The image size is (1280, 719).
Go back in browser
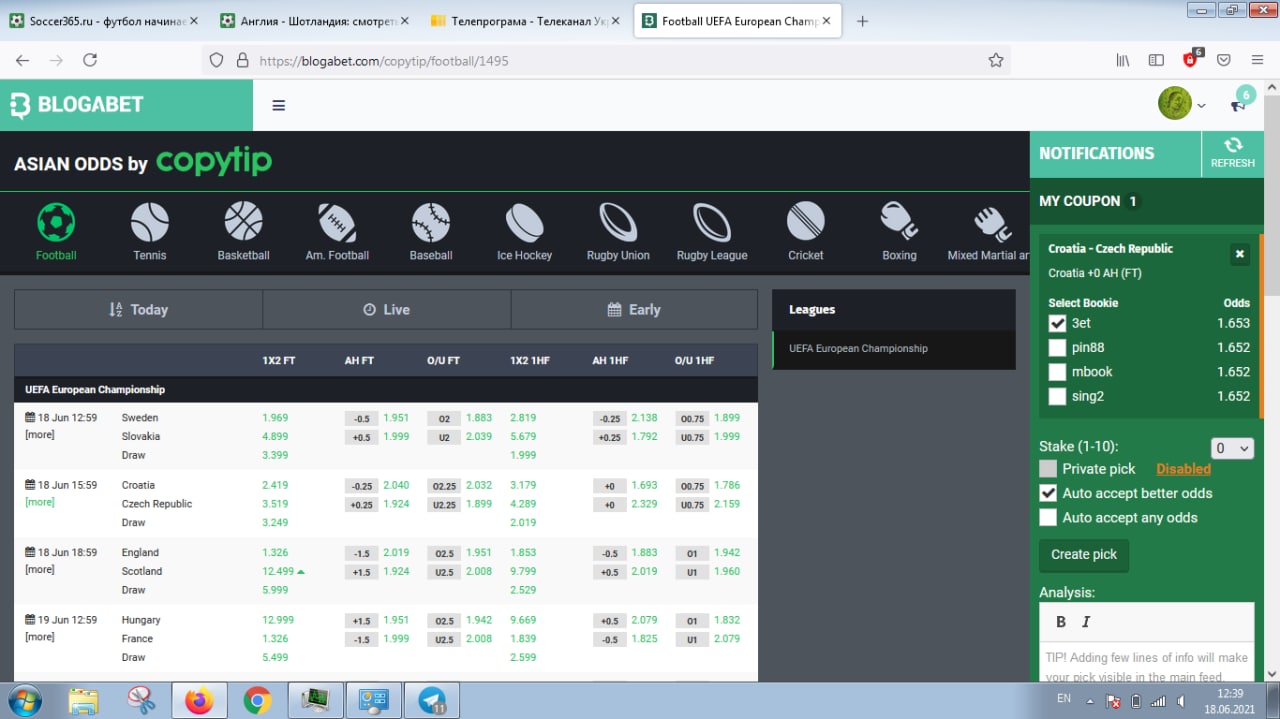[22, 60]
